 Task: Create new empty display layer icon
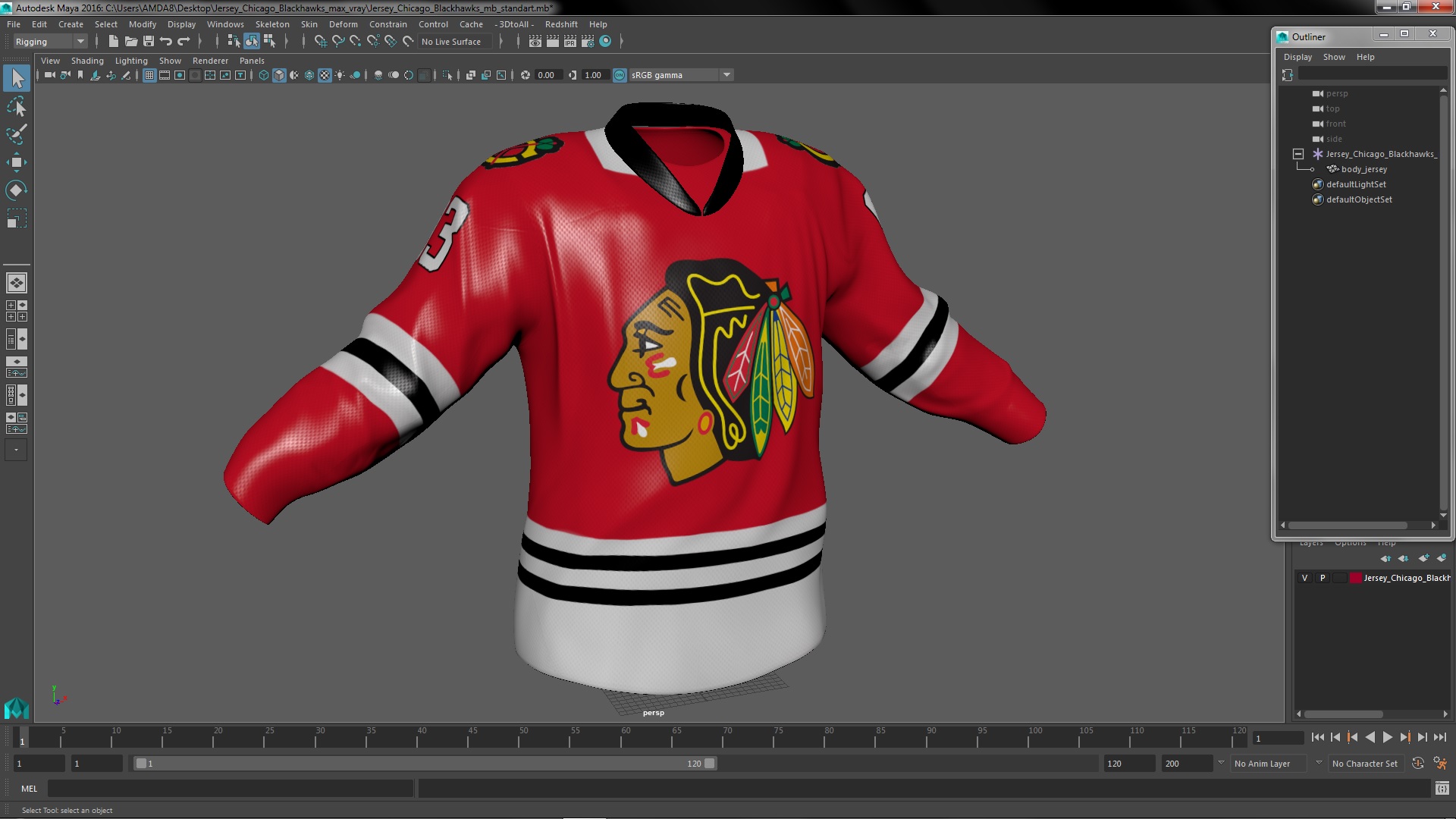coord(1423,558)
